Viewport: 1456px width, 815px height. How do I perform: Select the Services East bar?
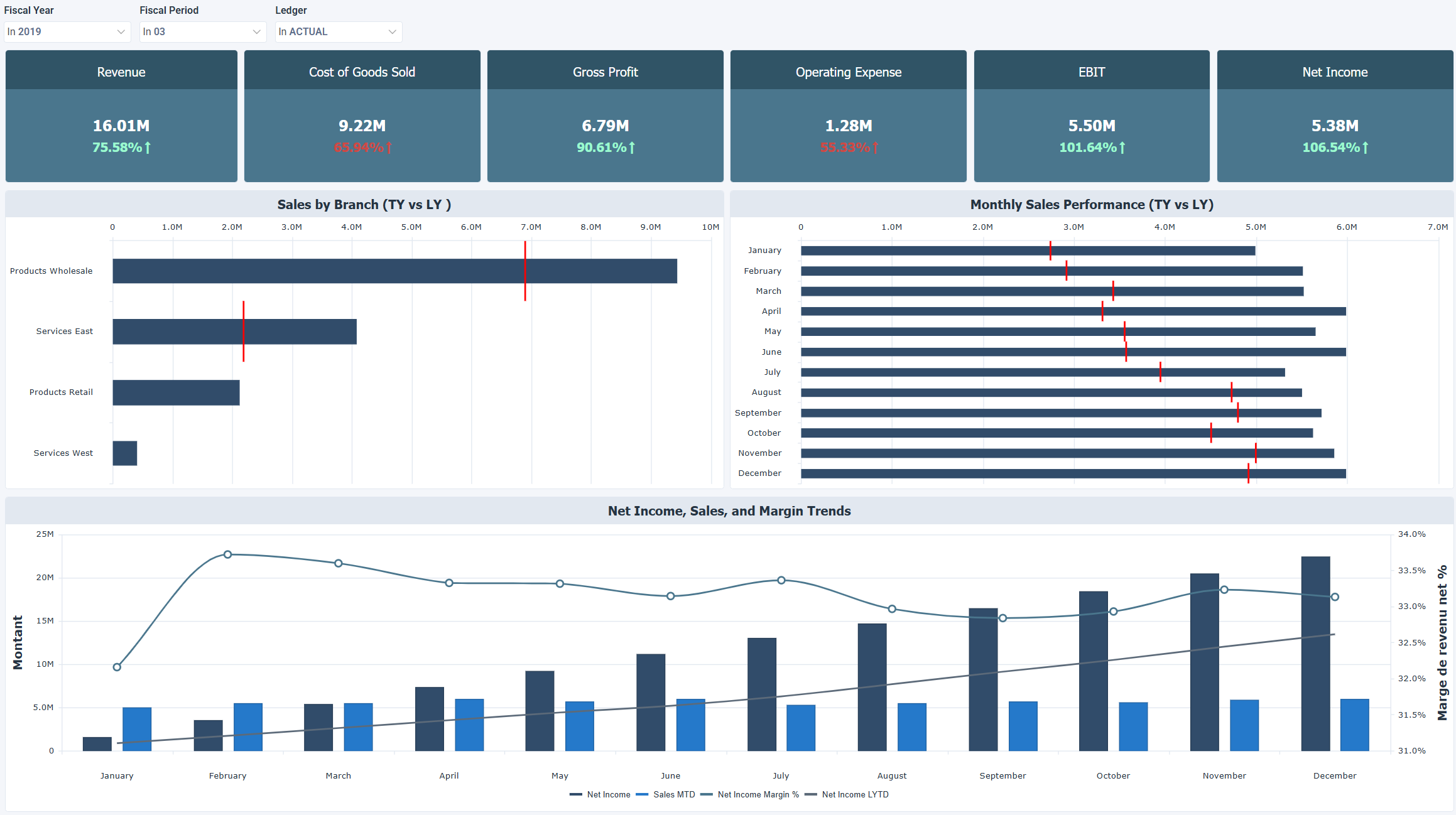234,331
